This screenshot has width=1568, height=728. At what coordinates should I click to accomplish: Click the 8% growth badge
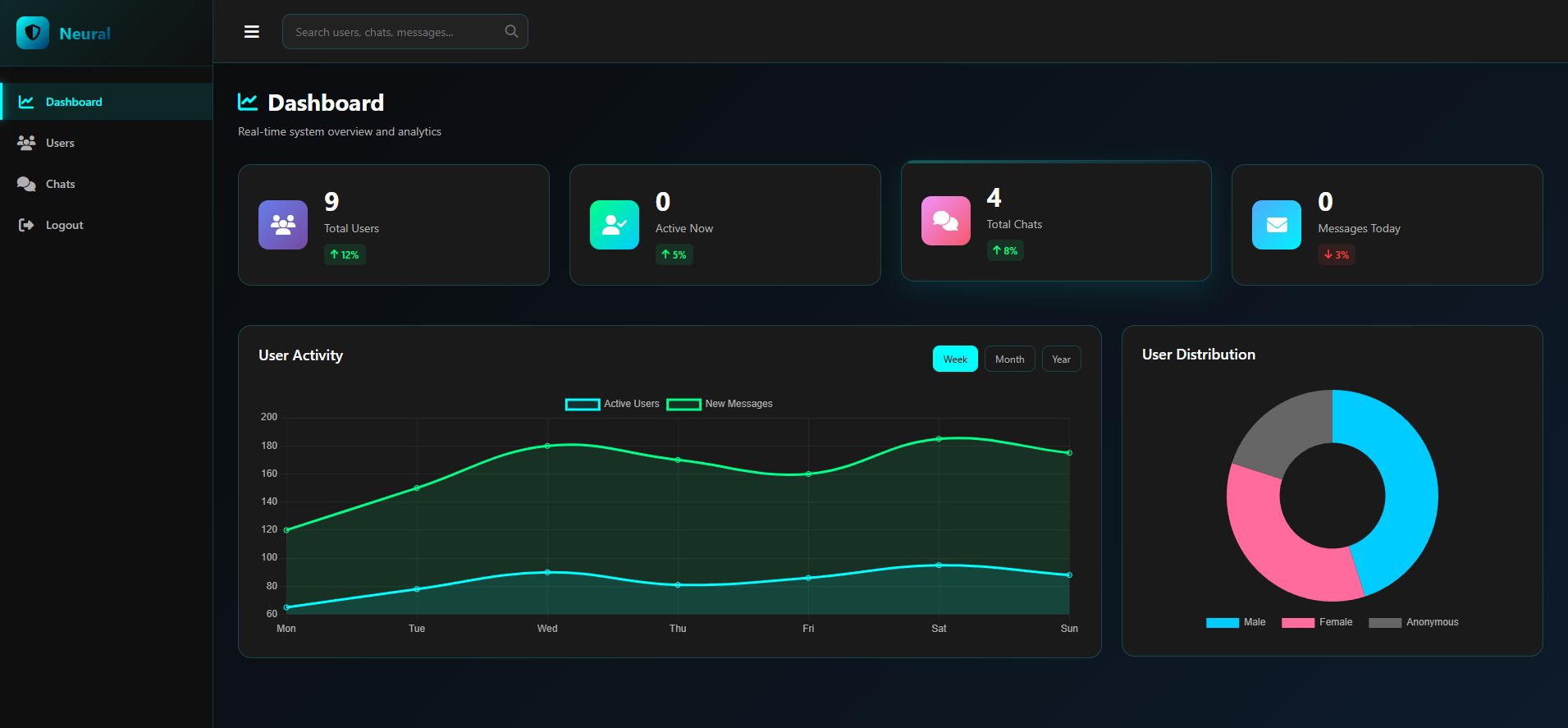pyautogui.click(x=1005, y=250)
